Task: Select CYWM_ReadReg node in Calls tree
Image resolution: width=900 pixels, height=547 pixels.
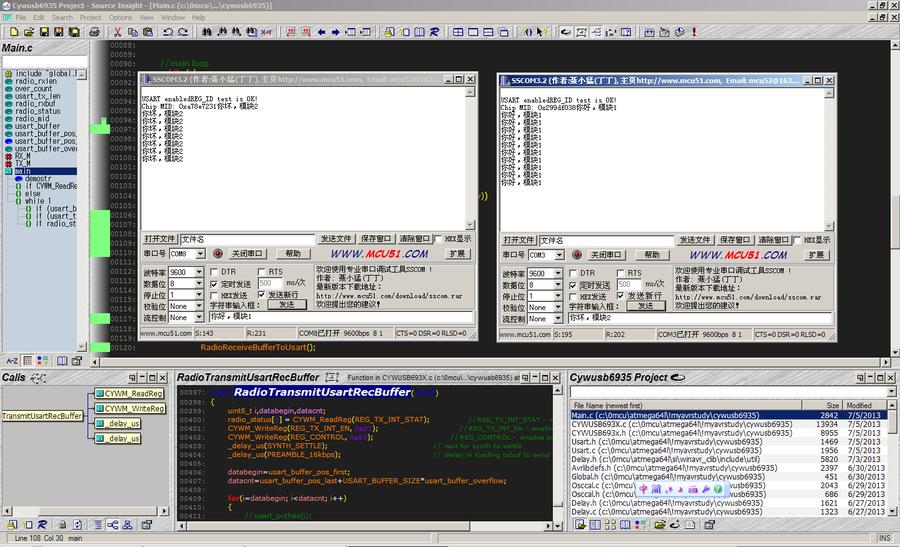Action: pos(129,394)
